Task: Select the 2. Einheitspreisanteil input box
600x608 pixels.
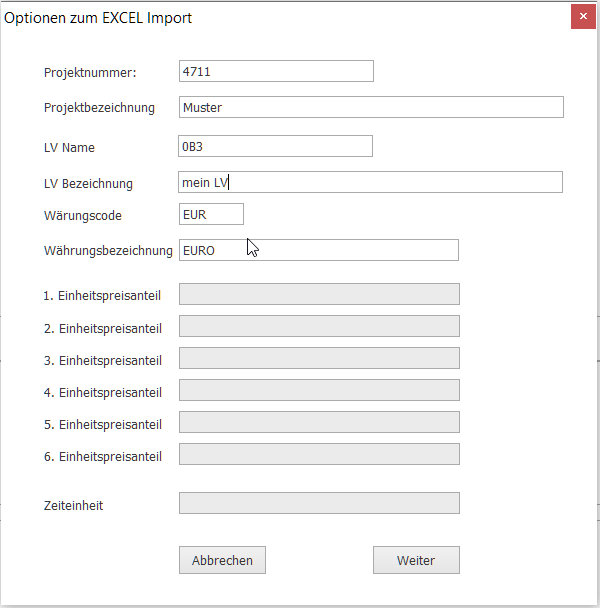Action: 319,327
